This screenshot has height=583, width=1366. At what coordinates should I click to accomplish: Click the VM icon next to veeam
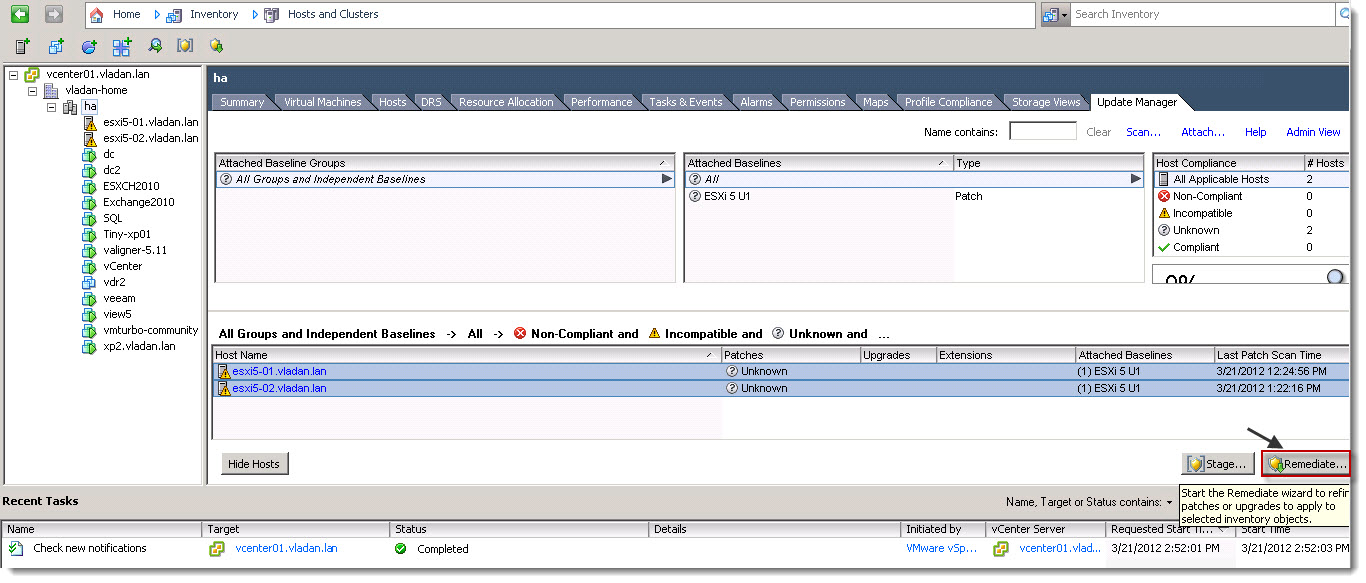[x=90, y=299]
